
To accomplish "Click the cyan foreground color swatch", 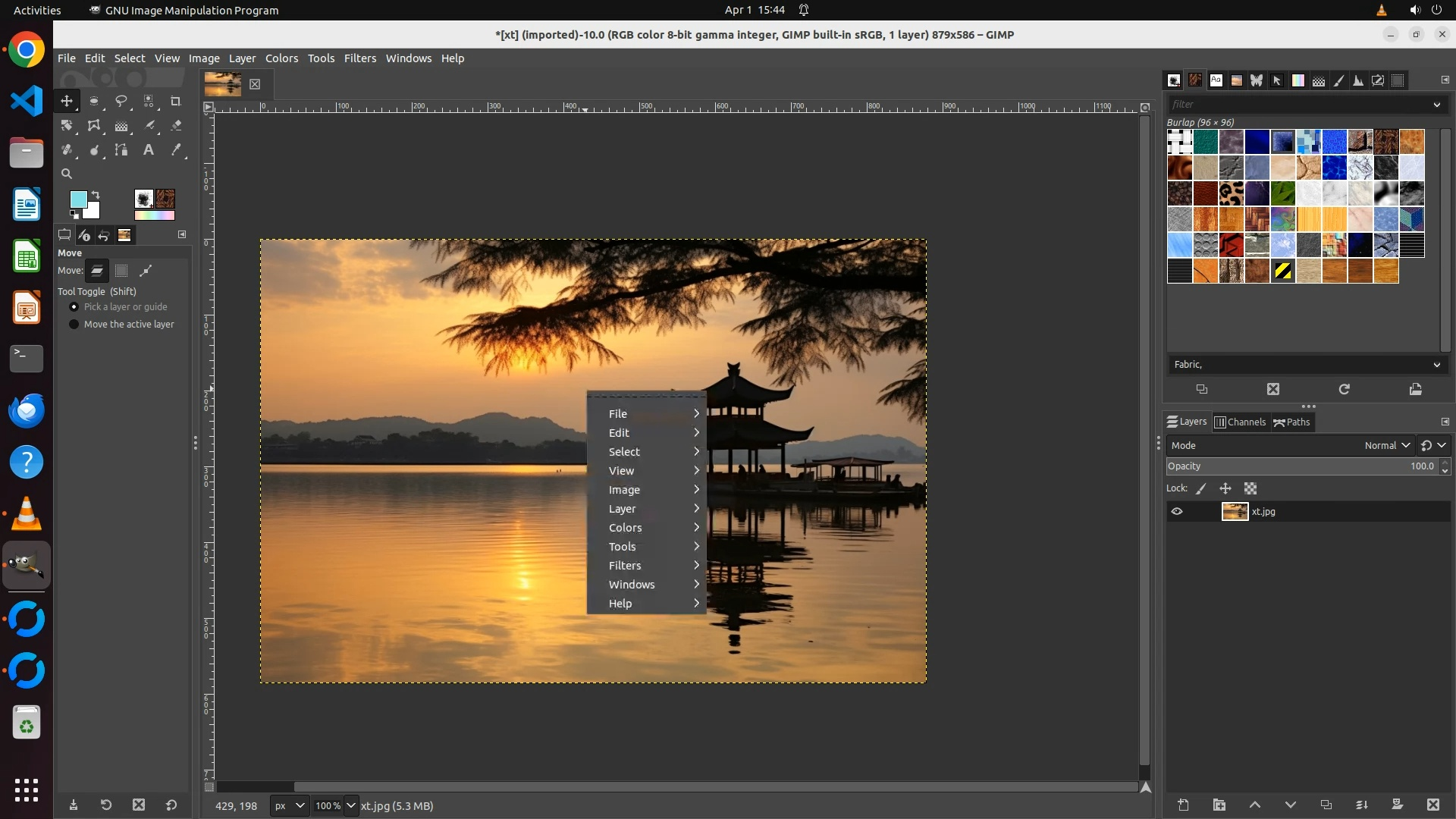I will 78,199.
